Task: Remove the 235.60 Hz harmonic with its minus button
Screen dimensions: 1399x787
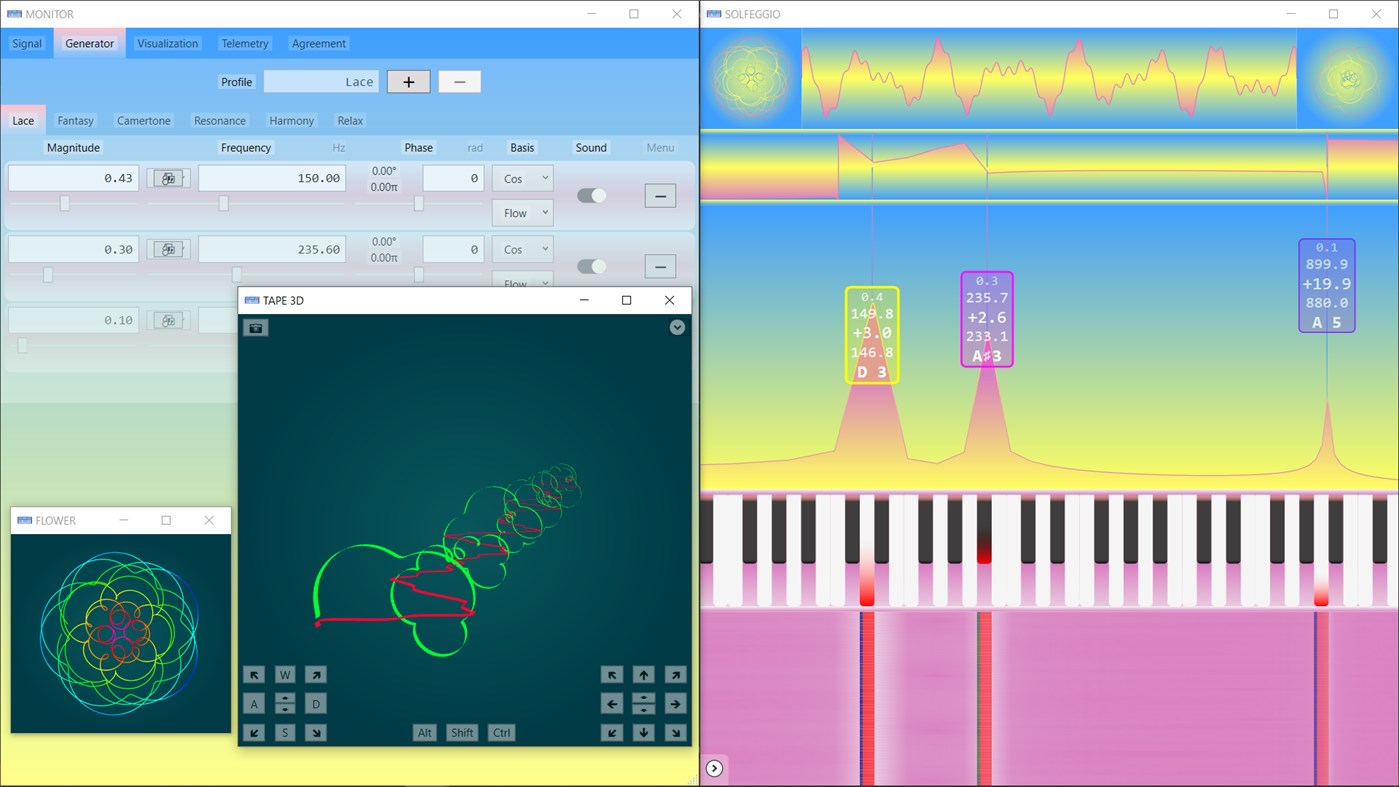Action: point(660,266)
